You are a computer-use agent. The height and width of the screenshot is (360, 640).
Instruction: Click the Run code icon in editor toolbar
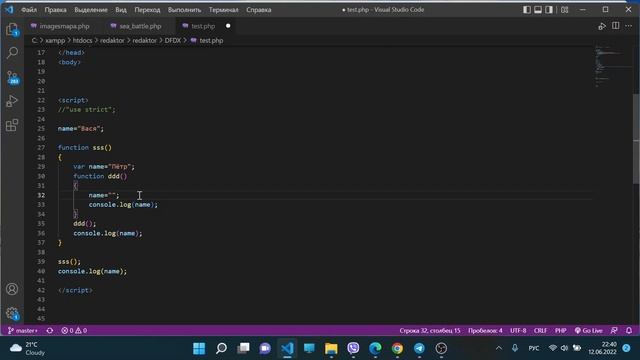click(602, 26)
